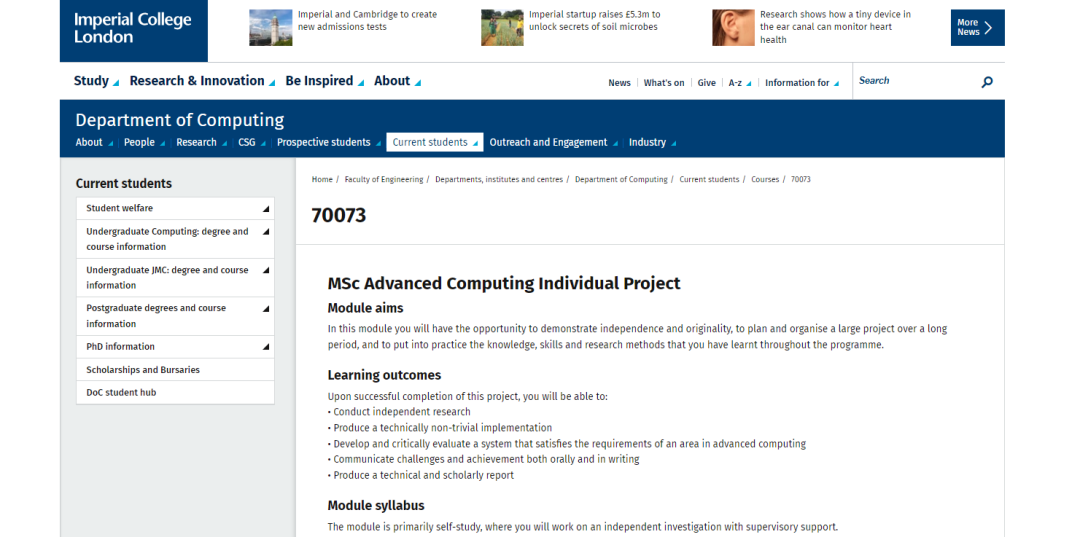Expand Undergraduate JMC sidebar arrow
The image size is (1080, 537).
point(266,271)
